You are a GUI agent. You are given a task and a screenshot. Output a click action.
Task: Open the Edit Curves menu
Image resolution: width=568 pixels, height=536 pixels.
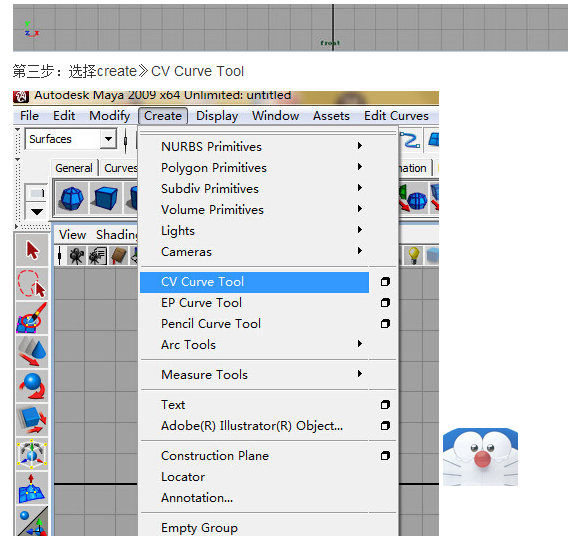click(x=396, y=116)
